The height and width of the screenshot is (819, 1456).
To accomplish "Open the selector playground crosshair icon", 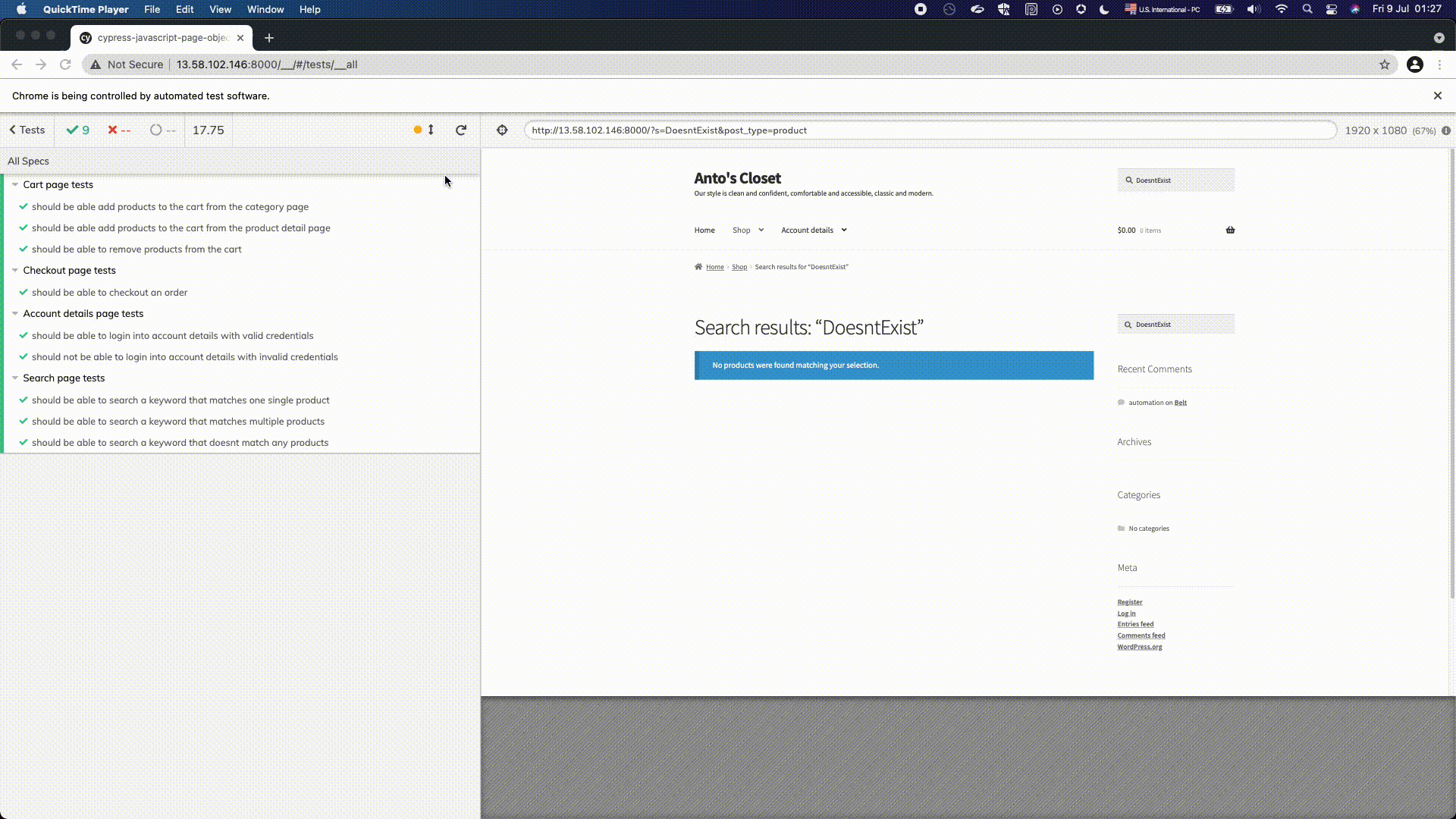I will [502, 130].
